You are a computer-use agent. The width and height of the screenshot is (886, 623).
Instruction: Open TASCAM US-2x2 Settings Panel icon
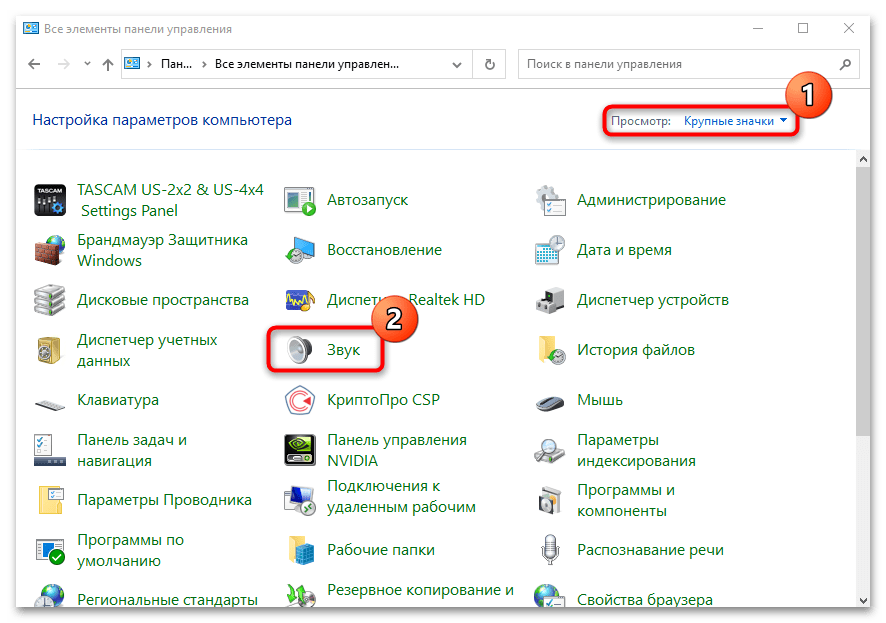tap(50, 200)
